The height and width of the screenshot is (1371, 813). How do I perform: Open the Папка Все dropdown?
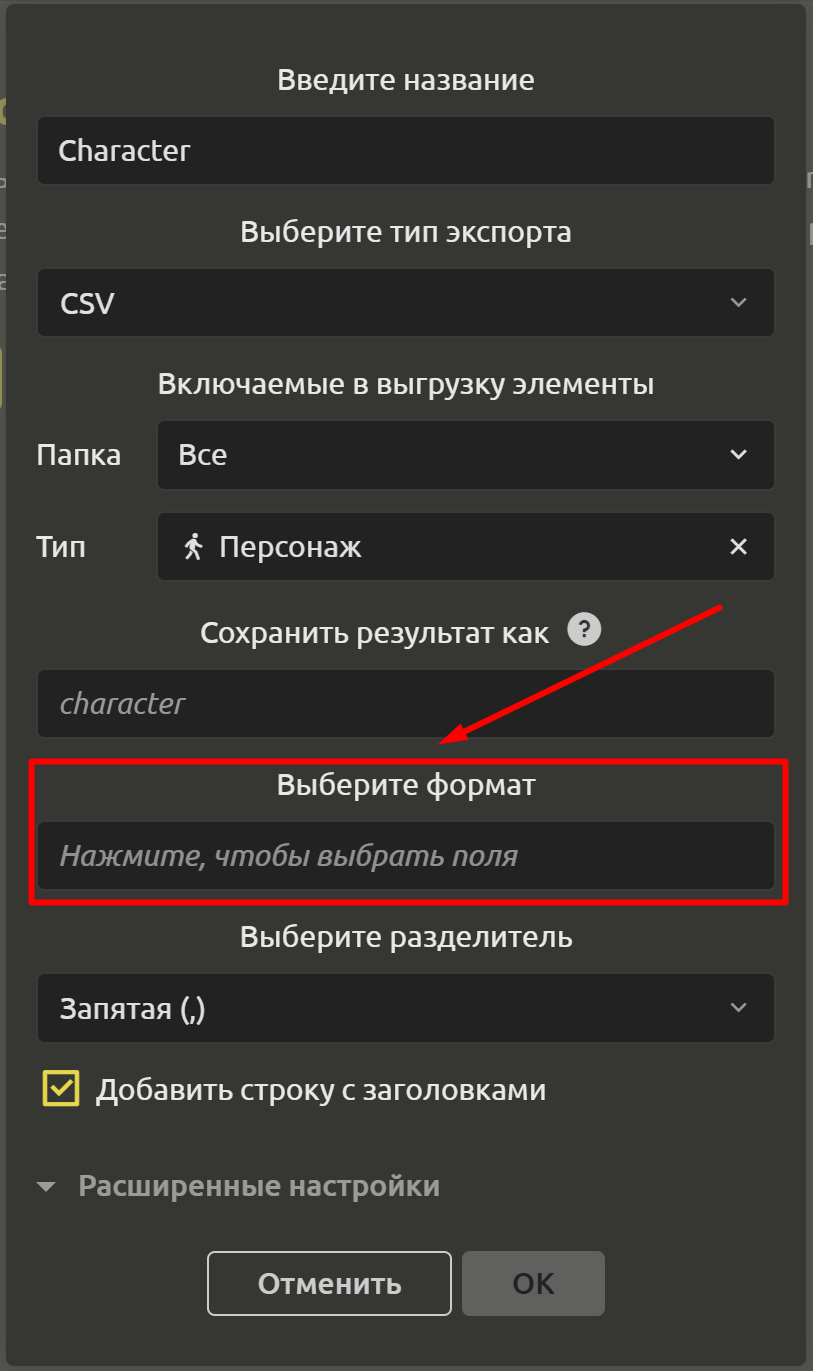466,455
